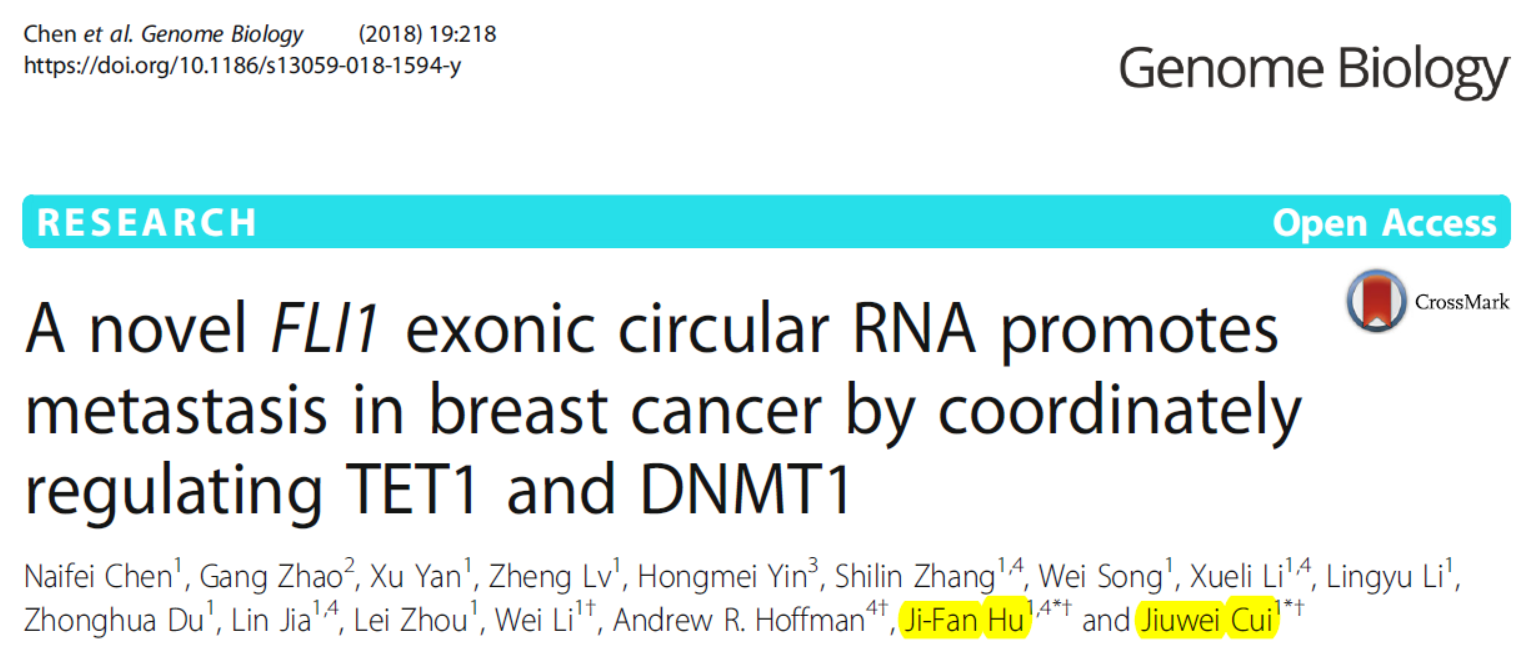The height and width of the screenshot is (662, 1535).
Task: Open the DOI link under the citation
Action: click(242, 66)
